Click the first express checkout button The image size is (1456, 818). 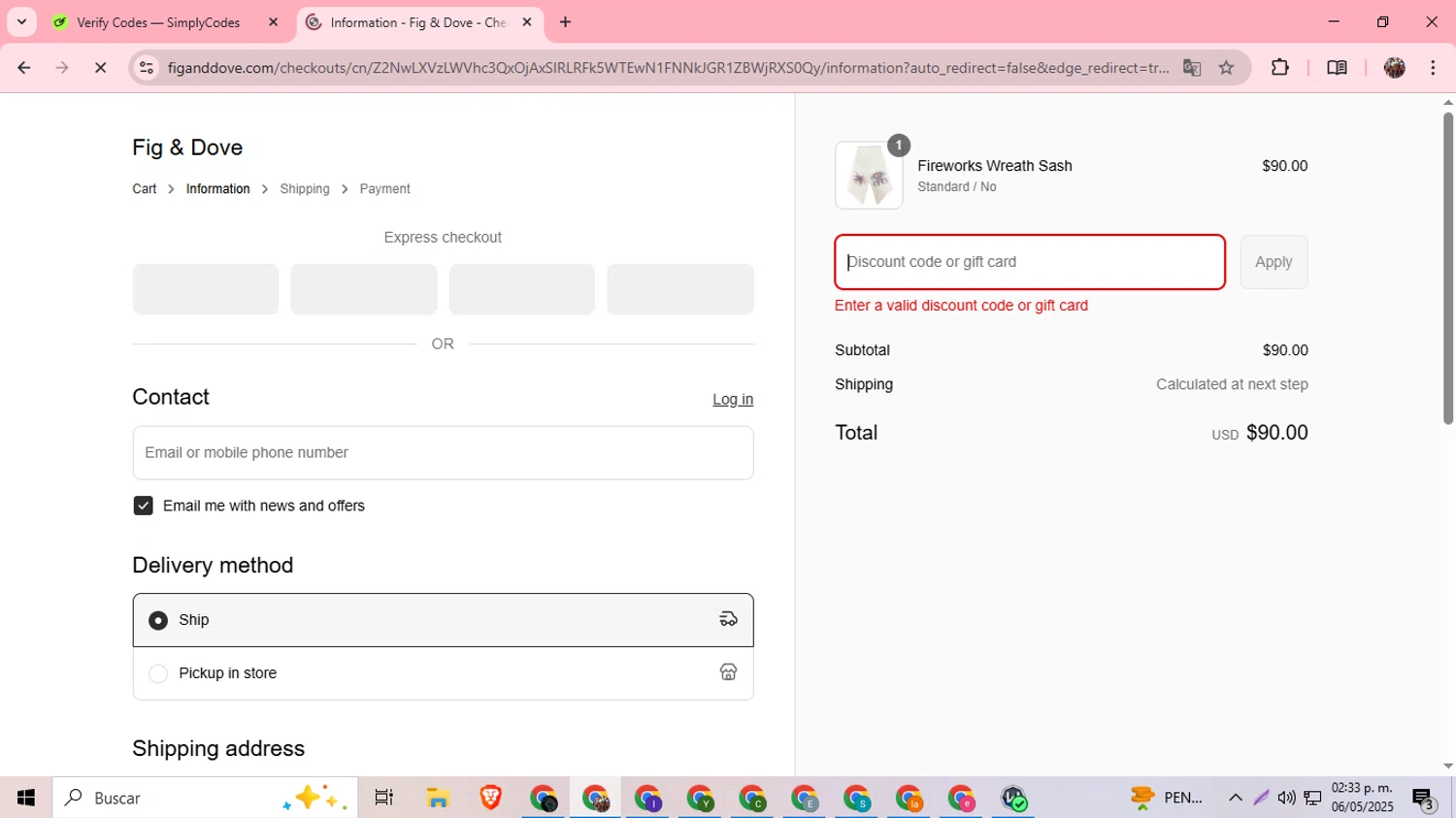pos(206,289)
